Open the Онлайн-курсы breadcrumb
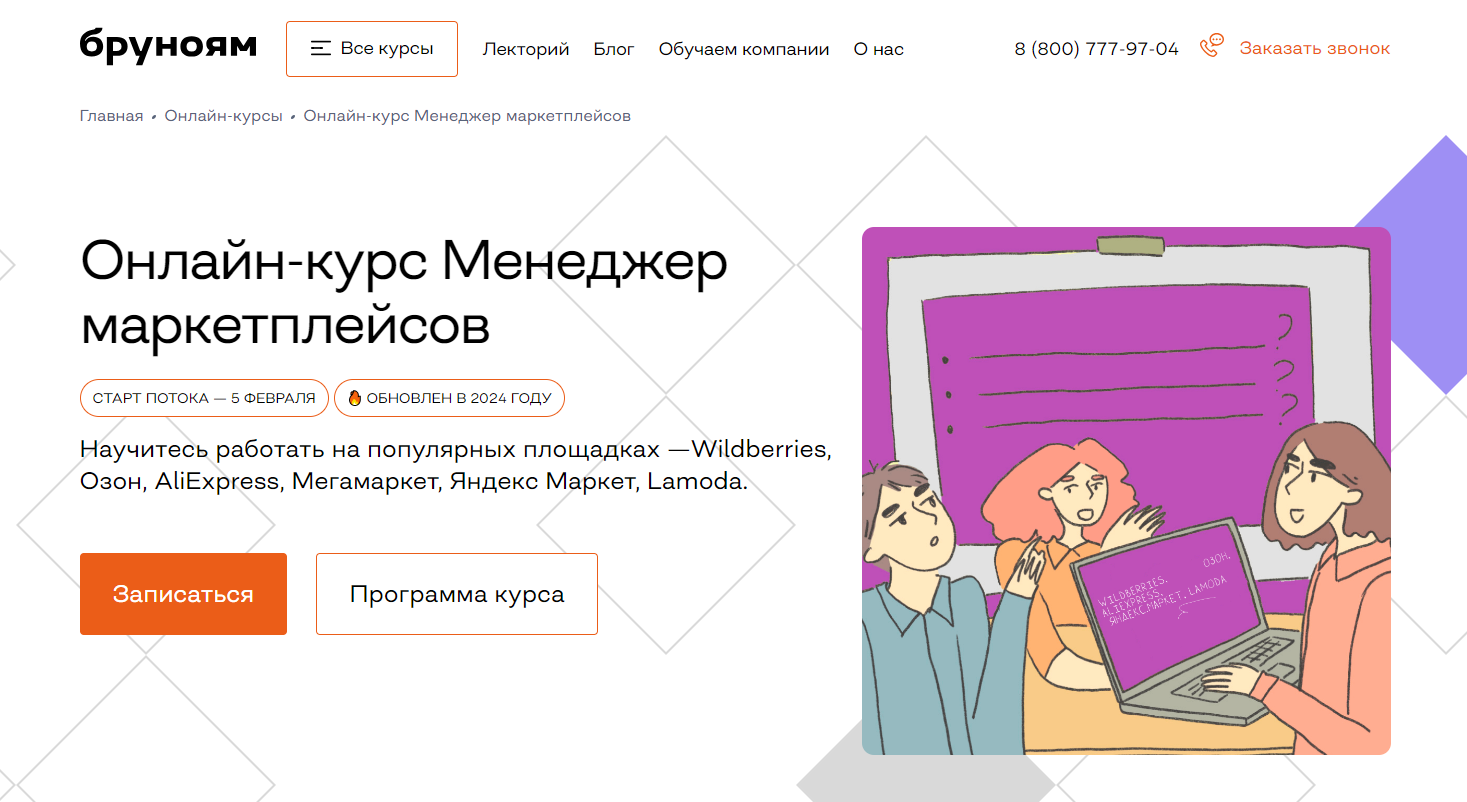 pos(224,116)
